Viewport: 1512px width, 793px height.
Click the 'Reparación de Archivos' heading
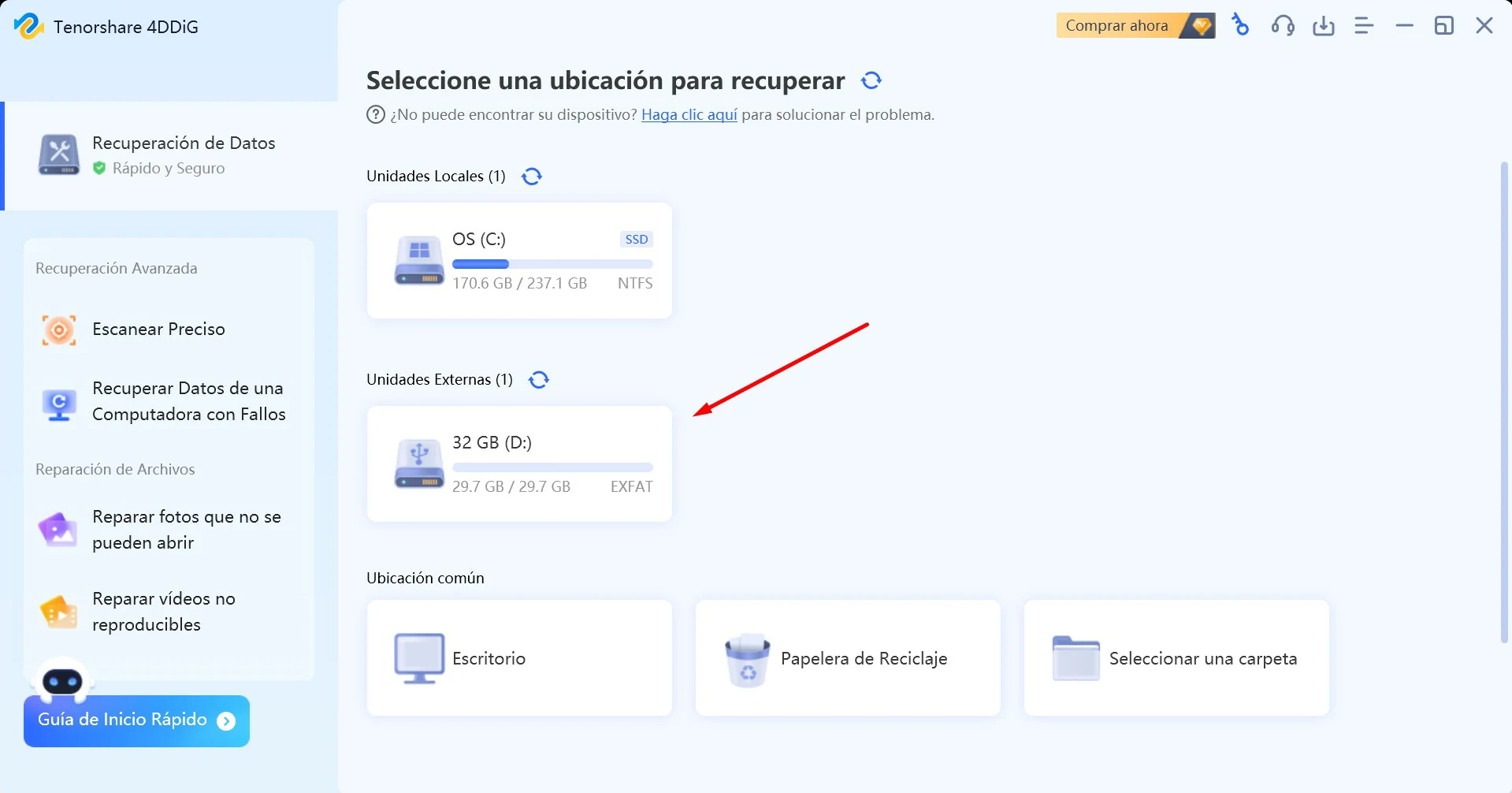pyautogui.click(x=115, y=469)
